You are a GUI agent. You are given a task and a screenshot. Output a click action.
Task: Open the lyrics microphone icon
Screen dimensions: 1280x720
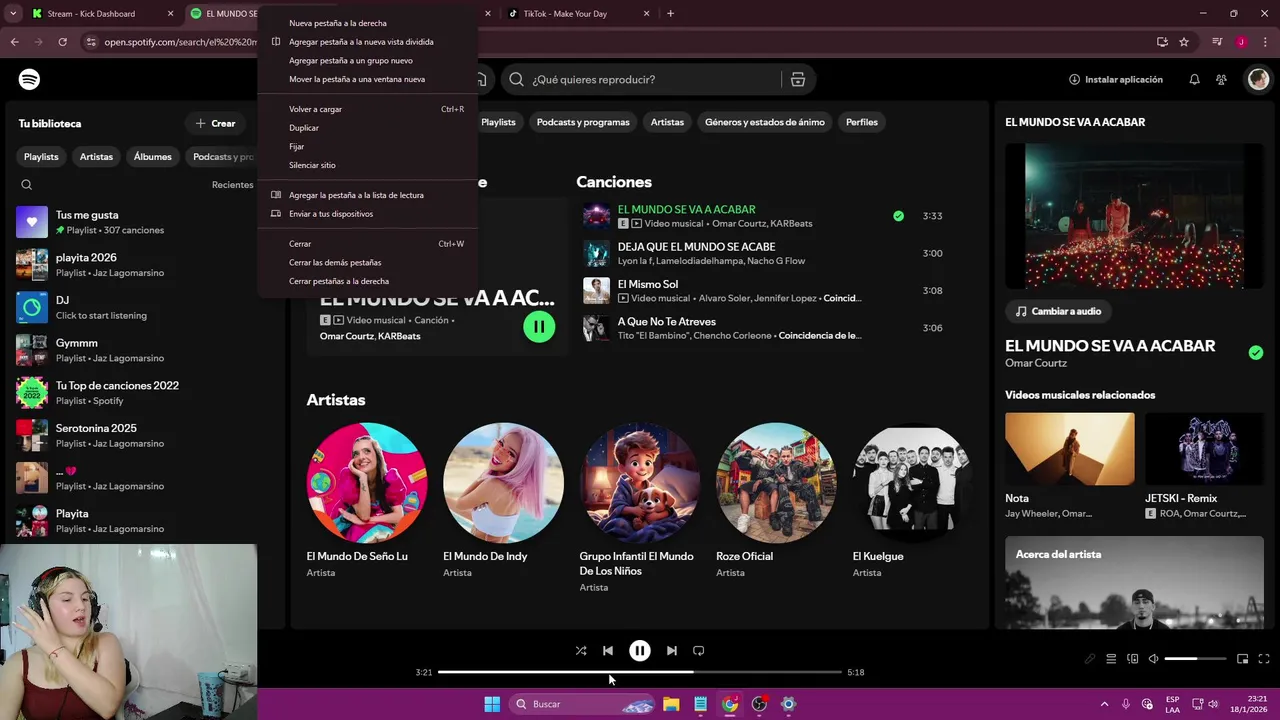tap(1090, 659)
